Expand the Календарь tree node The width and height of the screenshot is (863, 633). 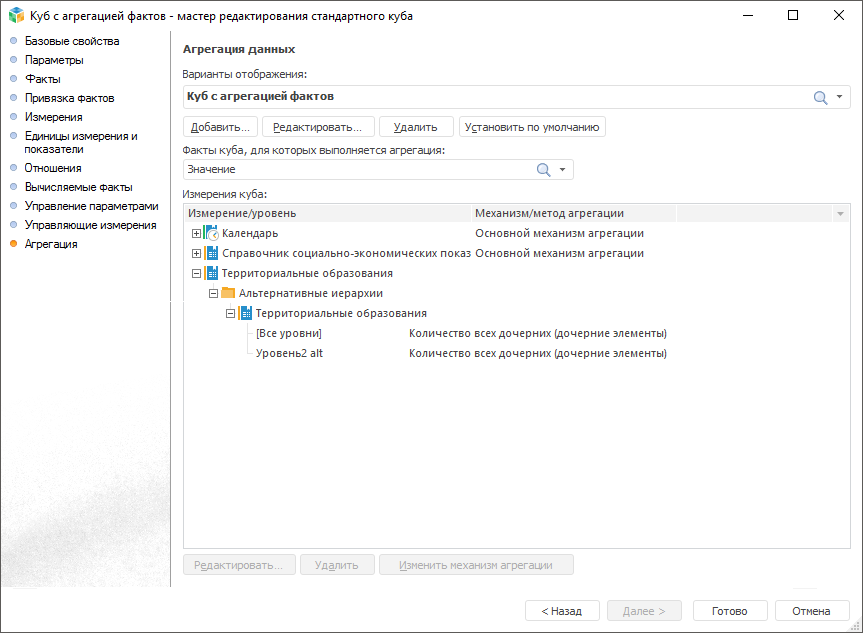click(x=196, y=234)
